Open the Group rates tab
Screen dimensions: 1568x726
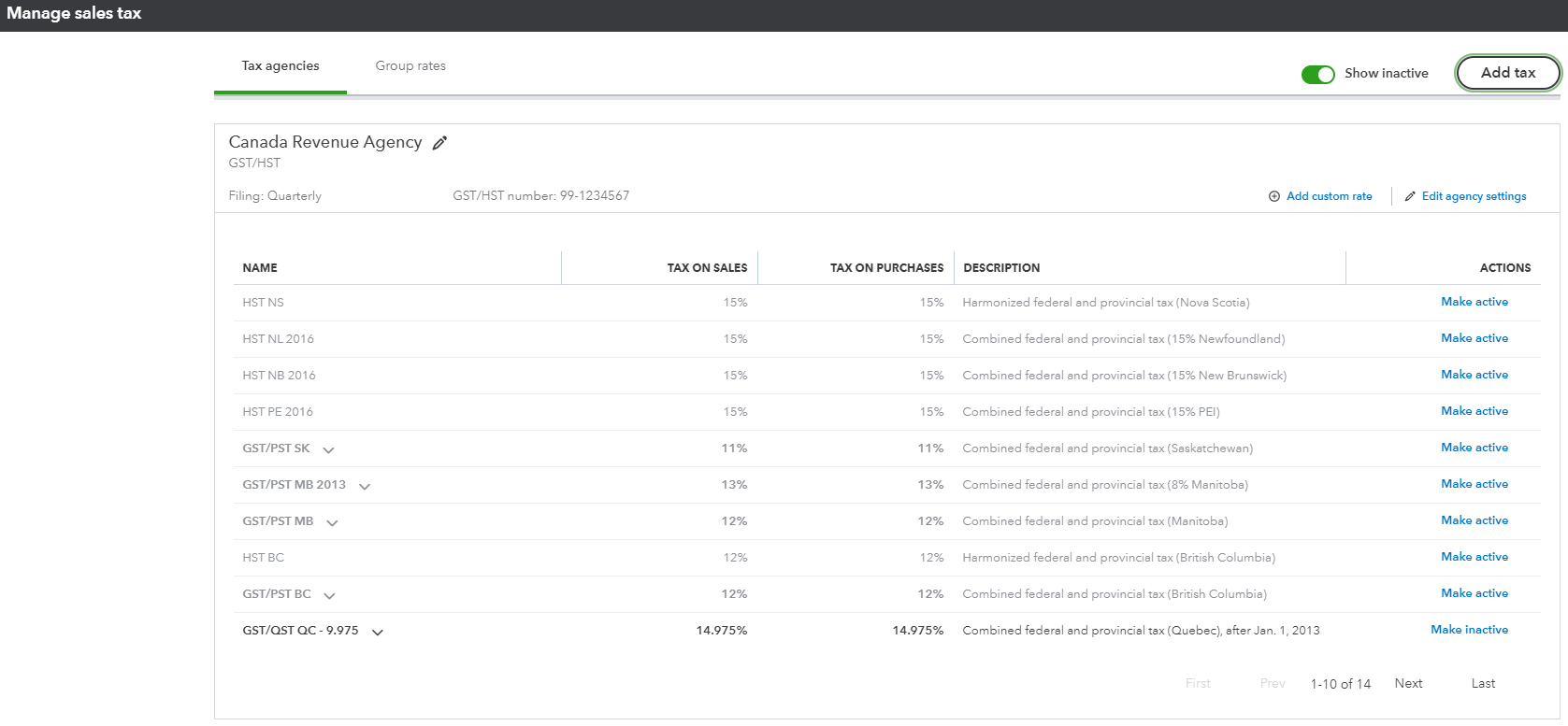(410, 66)
